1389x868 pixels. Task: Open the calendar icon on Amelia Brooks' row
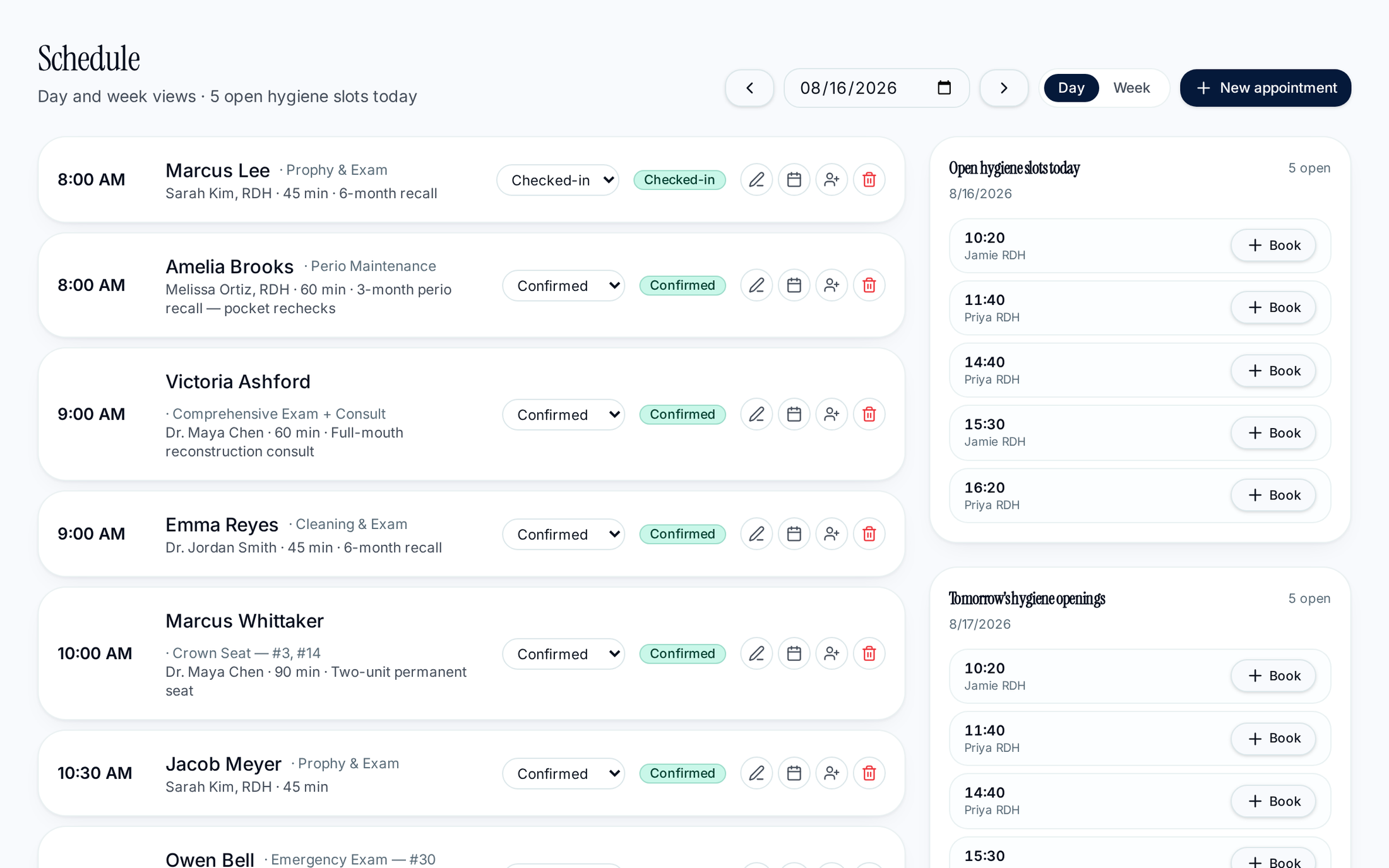click(x=794, y=285)
